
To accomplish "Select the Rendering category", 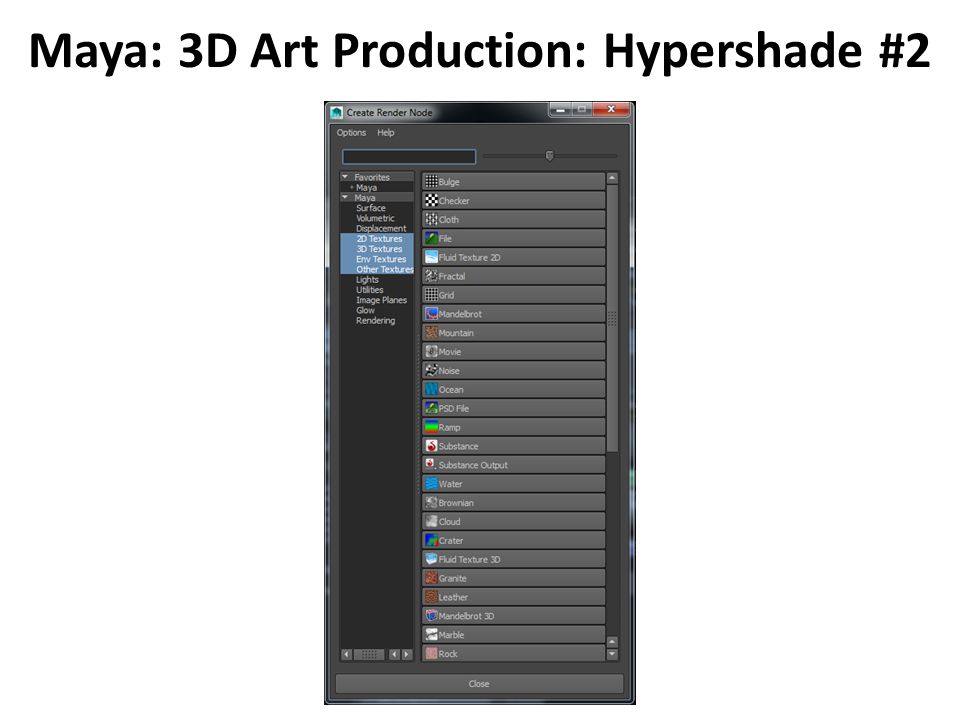I will click(375, 321).
